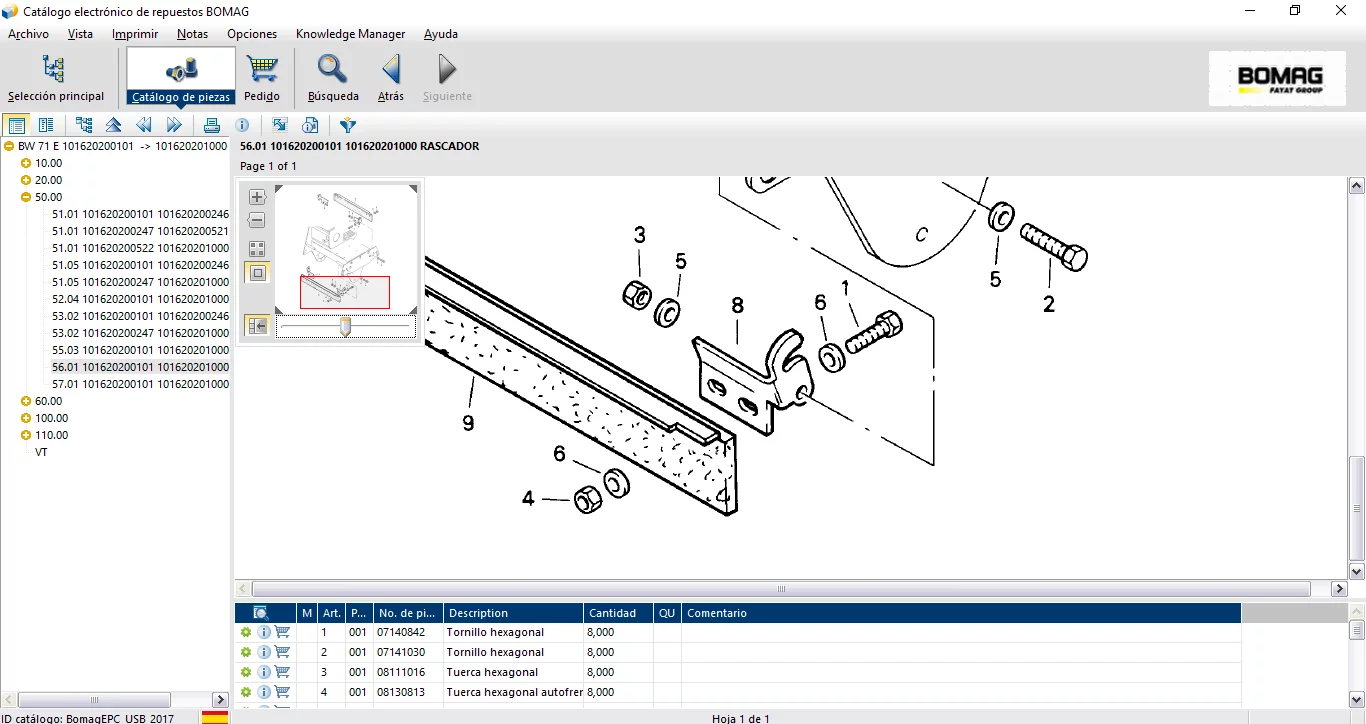Click the filter funnel icon

[347, 125]
